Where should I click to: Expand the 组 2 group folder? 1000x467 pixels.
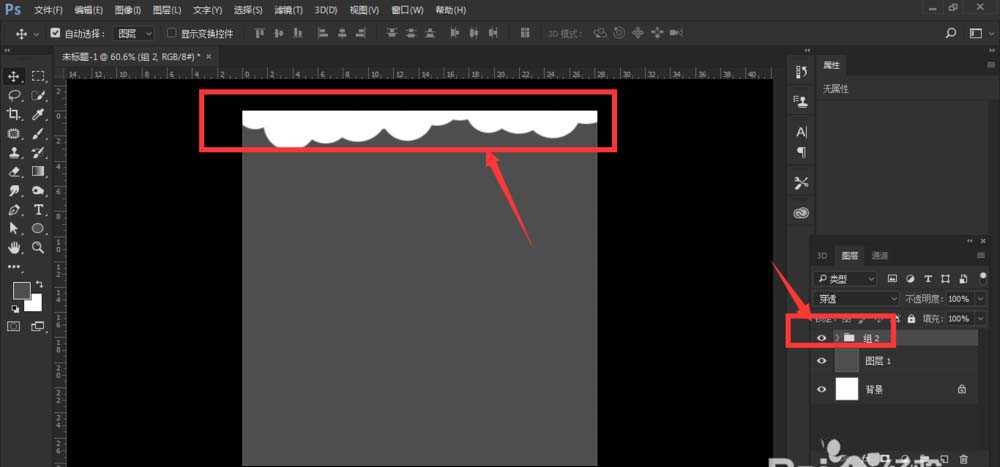click(x=836, y=338)
